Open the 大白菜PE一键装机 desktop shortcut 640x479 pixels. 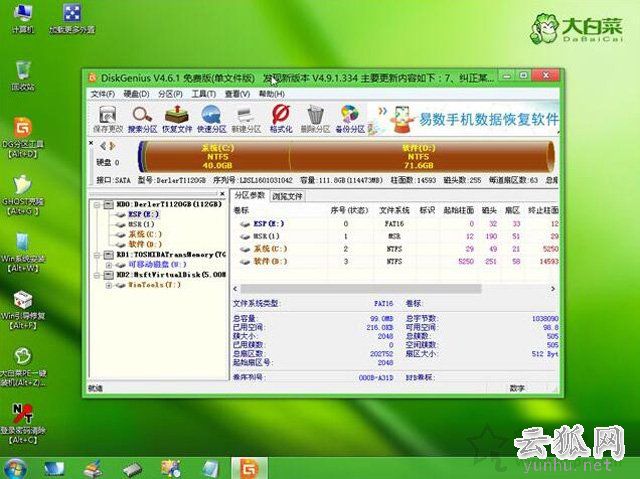[x=23, y=367]
